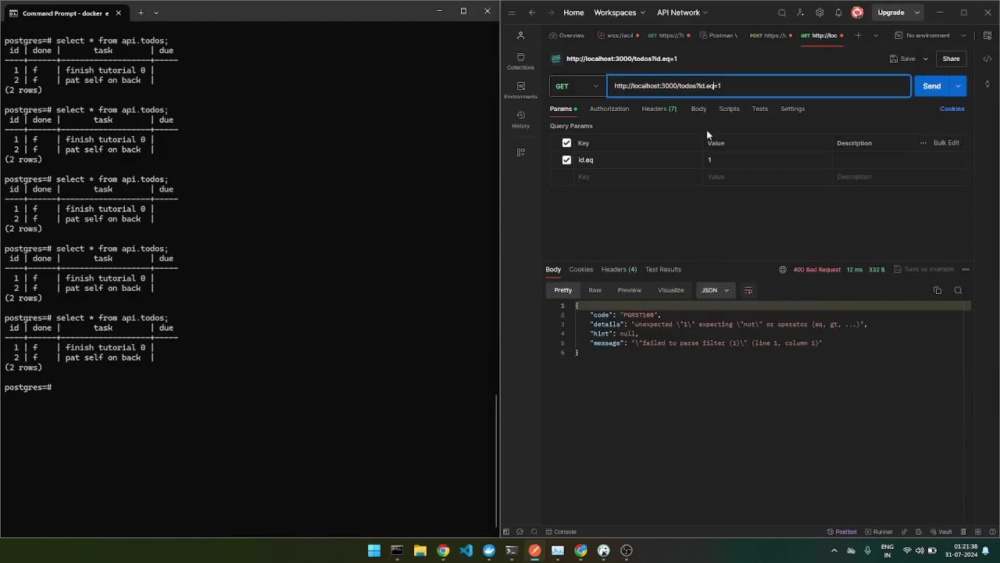Image resolution: width=1000 pixels, height=563 pixels.
Task: Open the Workspaces dropdown
Action: 619,13
